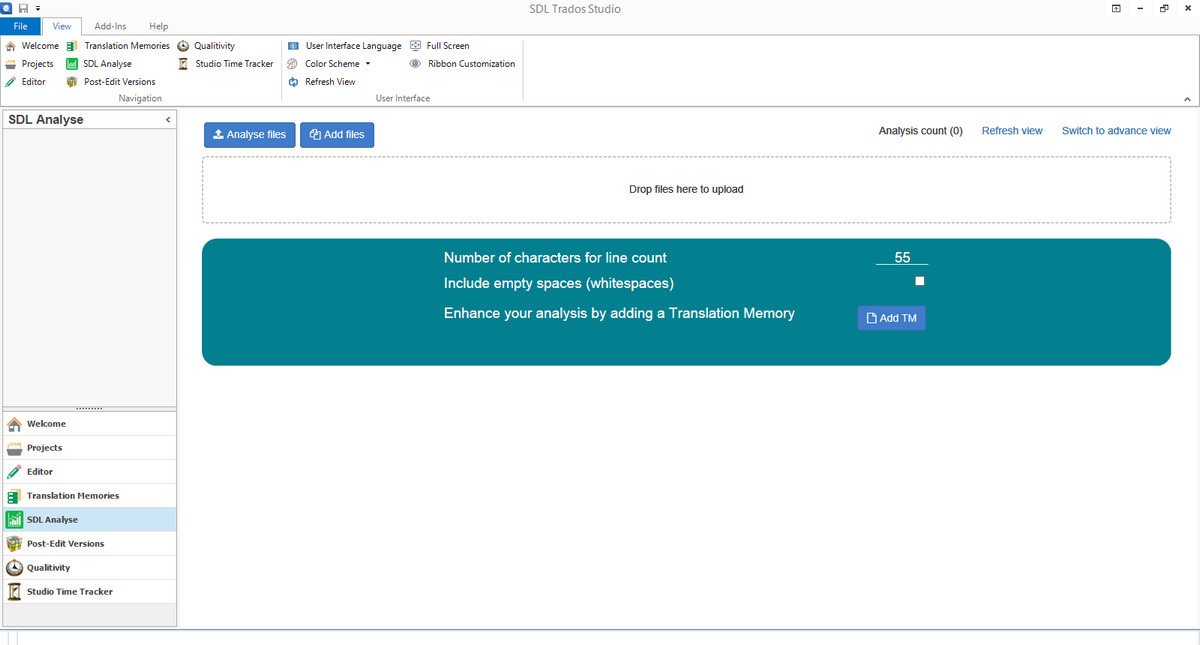Image resolution: width=1200 pixels, height=645 pixels.
Task: Click the Save icon in quick access toolbar
Action: pyautogui.click(x=24, y=8)
